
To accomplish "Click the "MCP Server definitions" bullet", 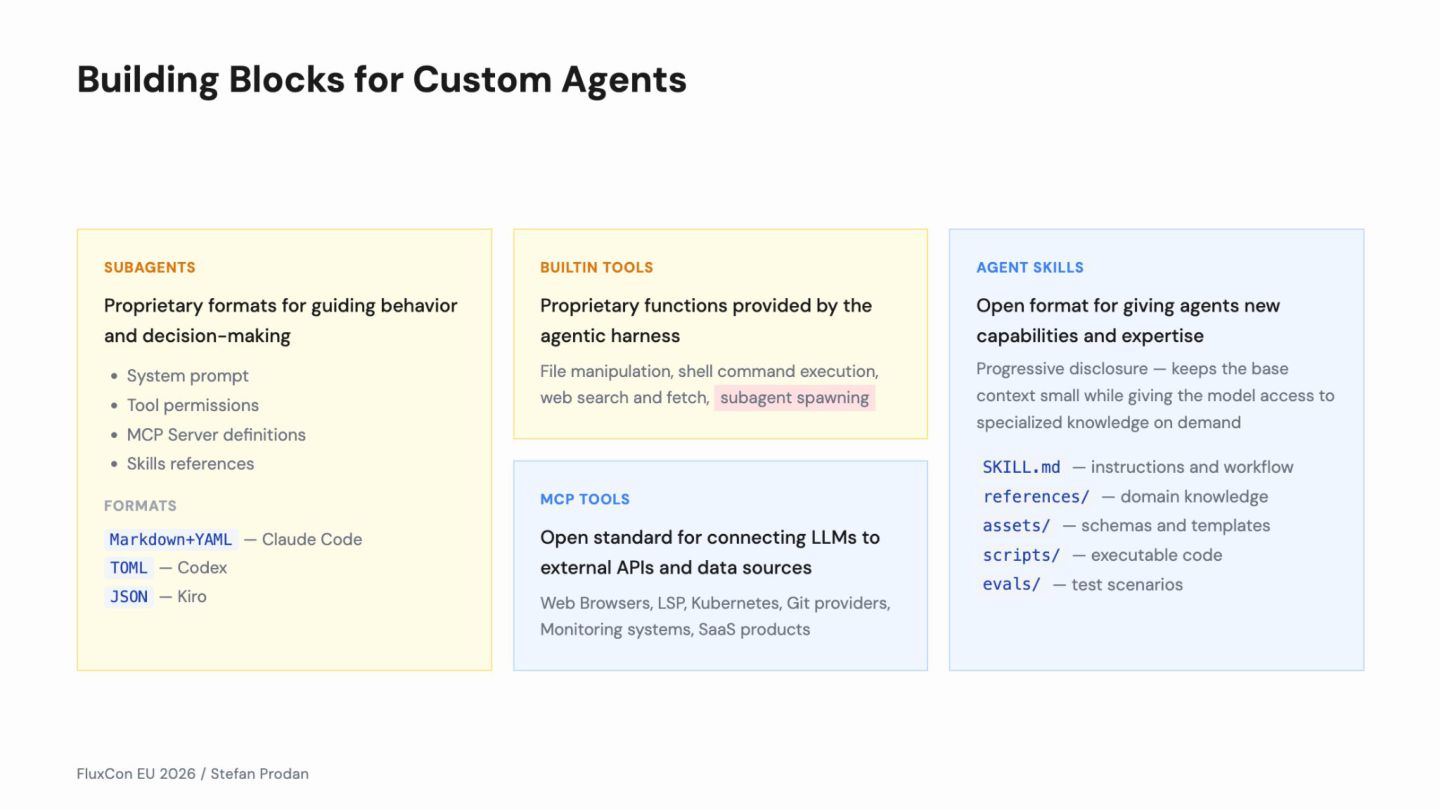I will 216,435.
